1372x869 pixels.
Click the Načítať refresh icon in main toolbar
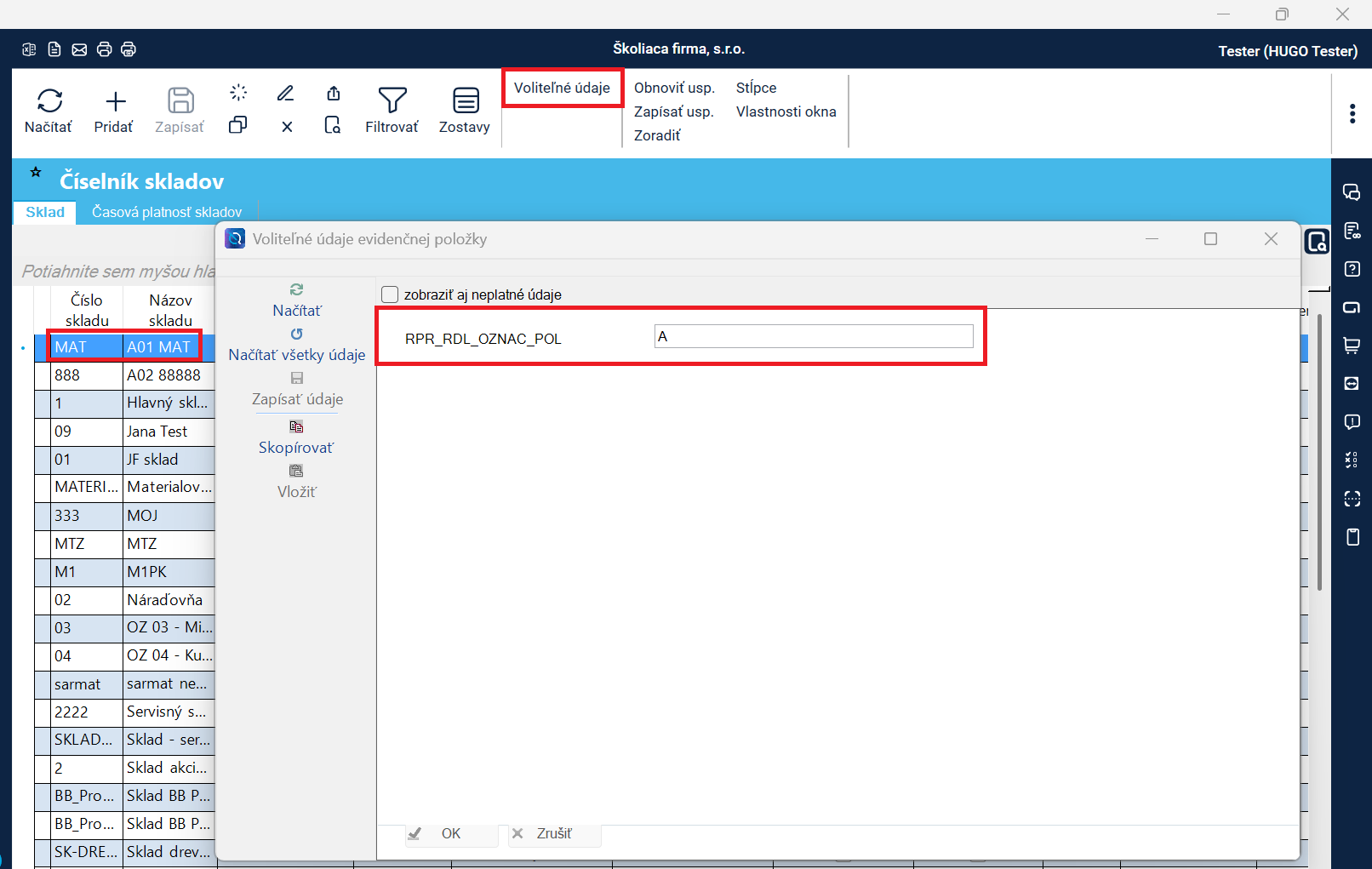click(x=49, y=101)
